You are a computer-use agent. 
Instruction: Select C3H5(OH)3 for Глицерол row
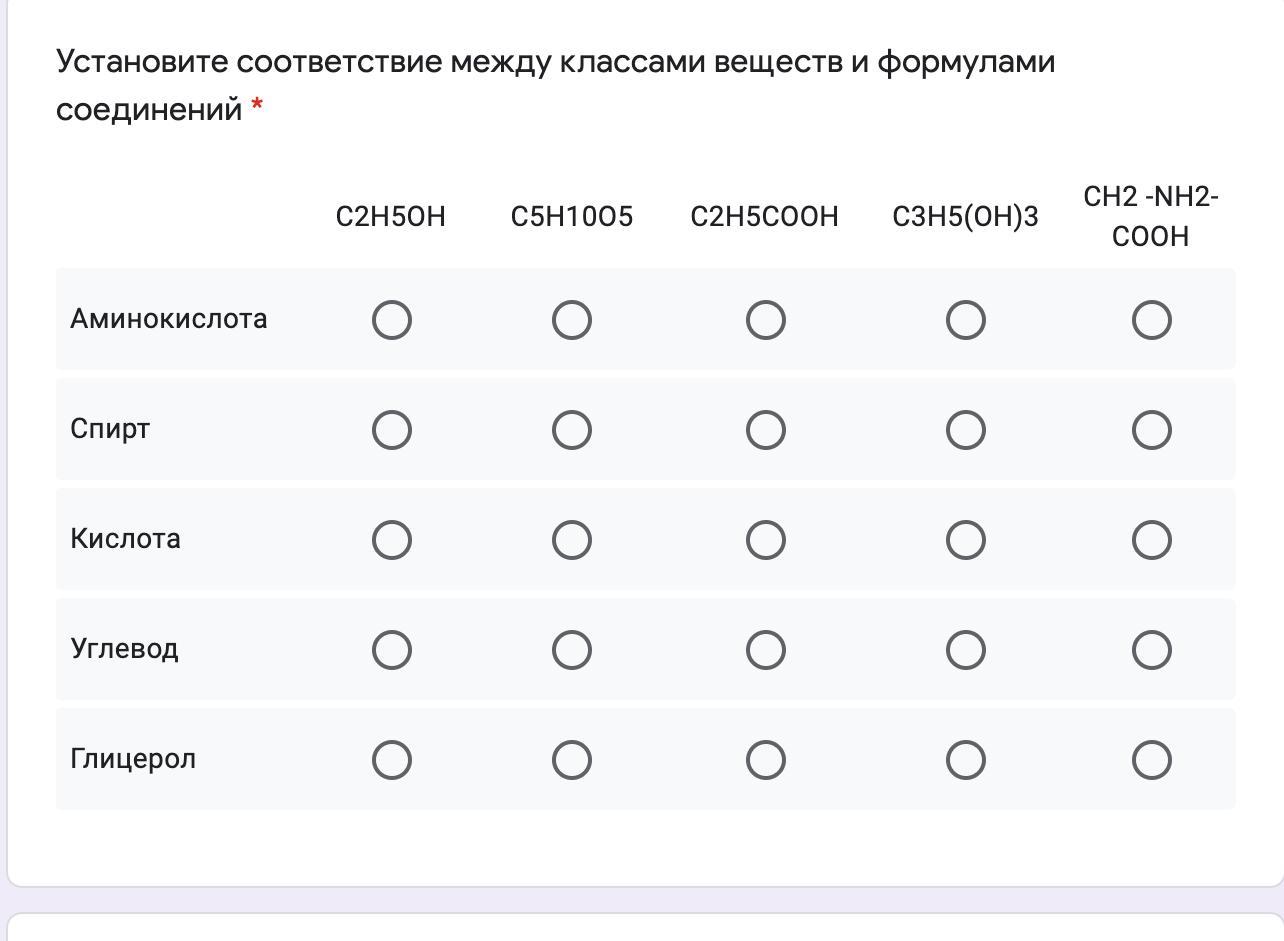tap(965, 760)
